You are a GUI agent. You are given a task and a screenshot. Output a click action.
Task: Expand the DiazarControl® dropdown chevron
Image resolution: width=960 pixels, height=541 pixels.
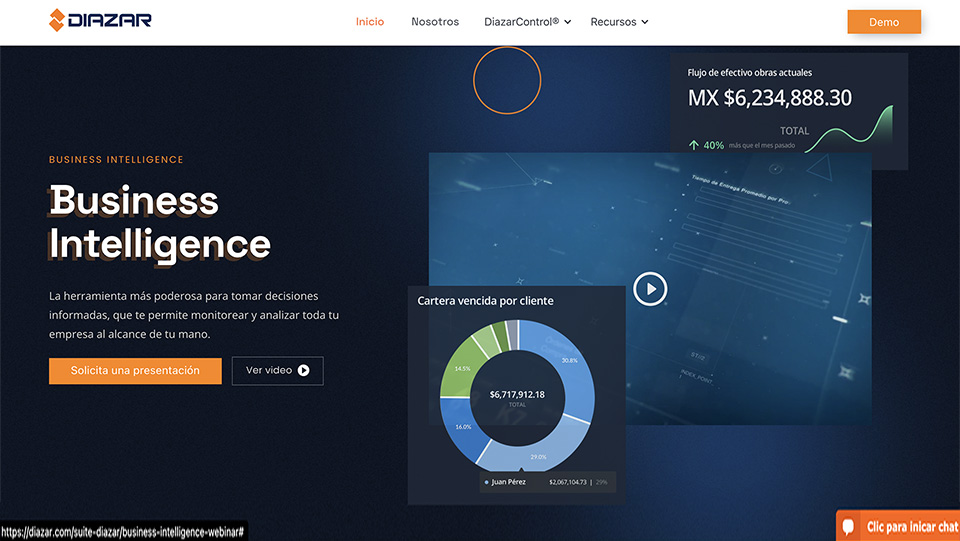[568, 22]
